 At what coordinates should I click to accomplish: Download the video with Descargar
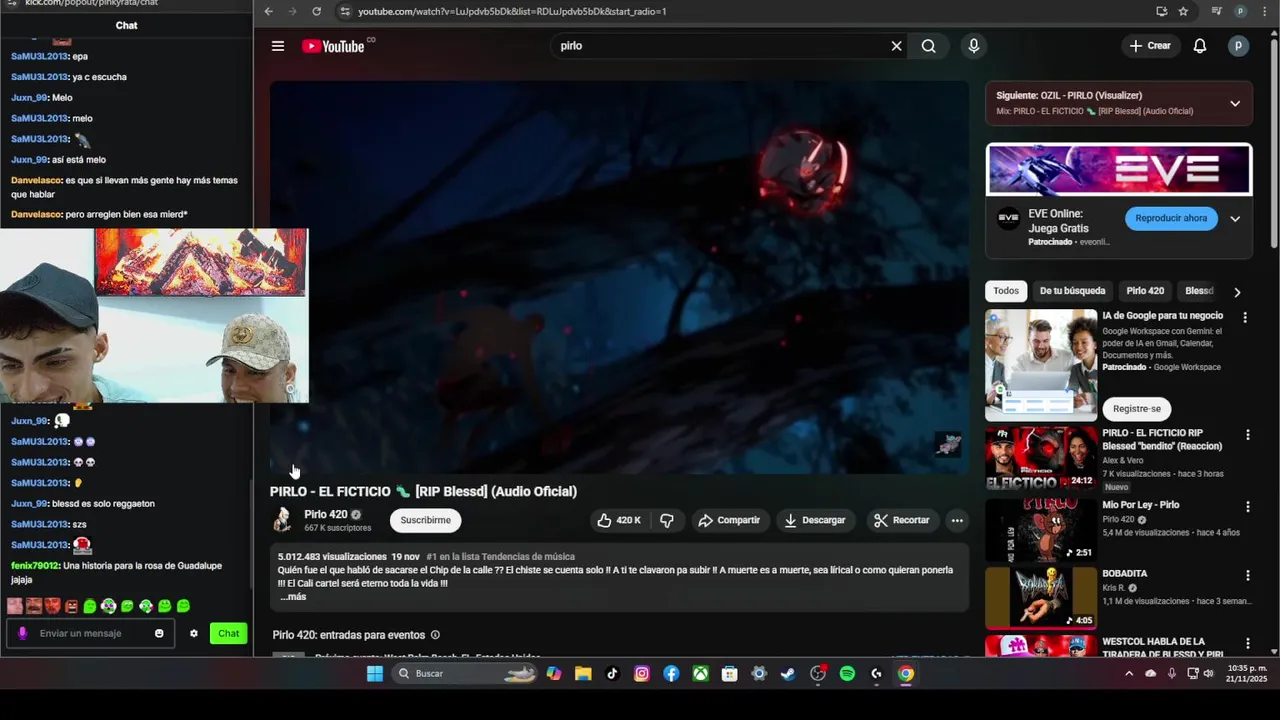815,520
